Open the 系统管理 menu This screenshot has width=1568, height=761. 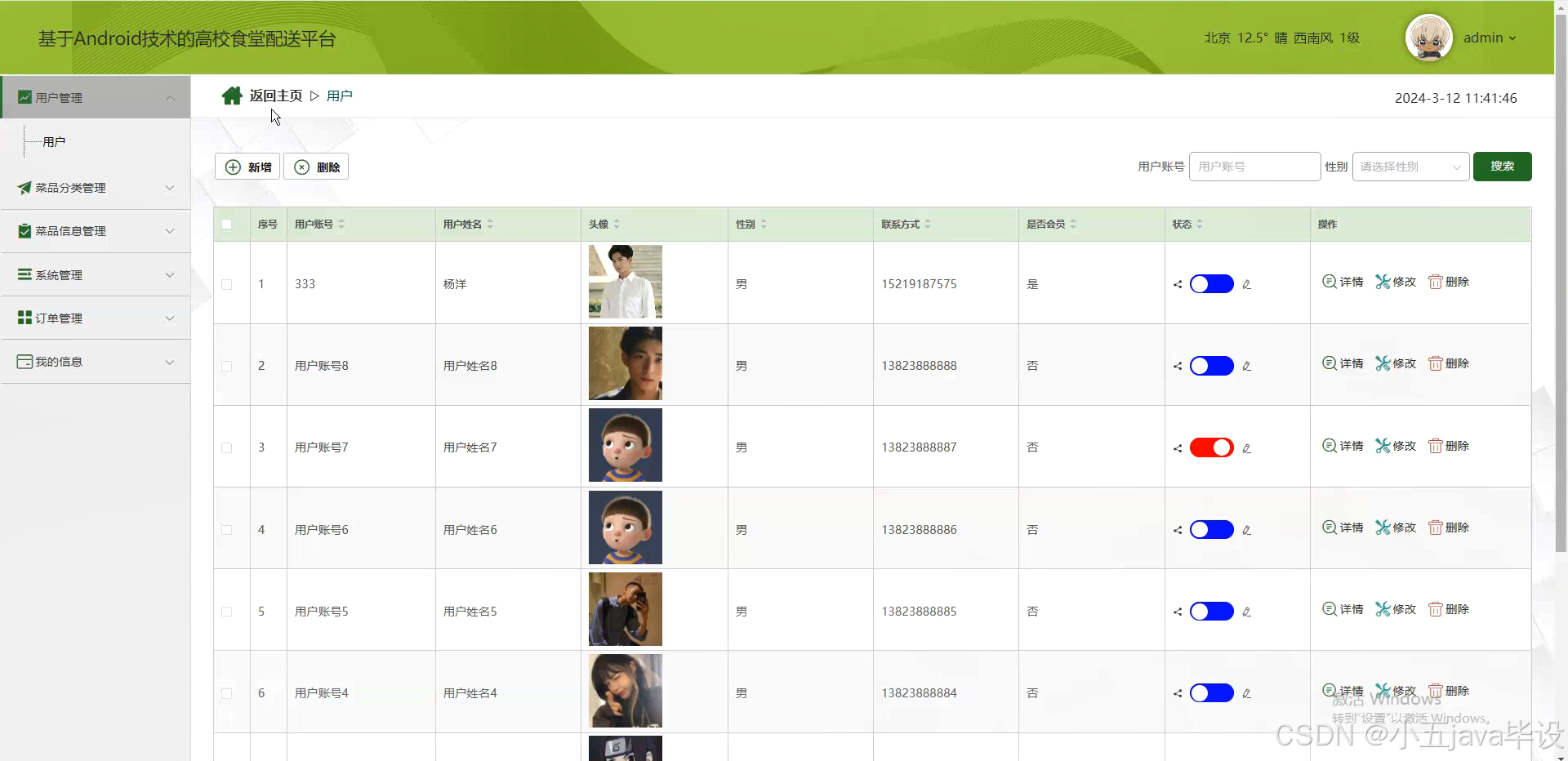tap(96, 275)
